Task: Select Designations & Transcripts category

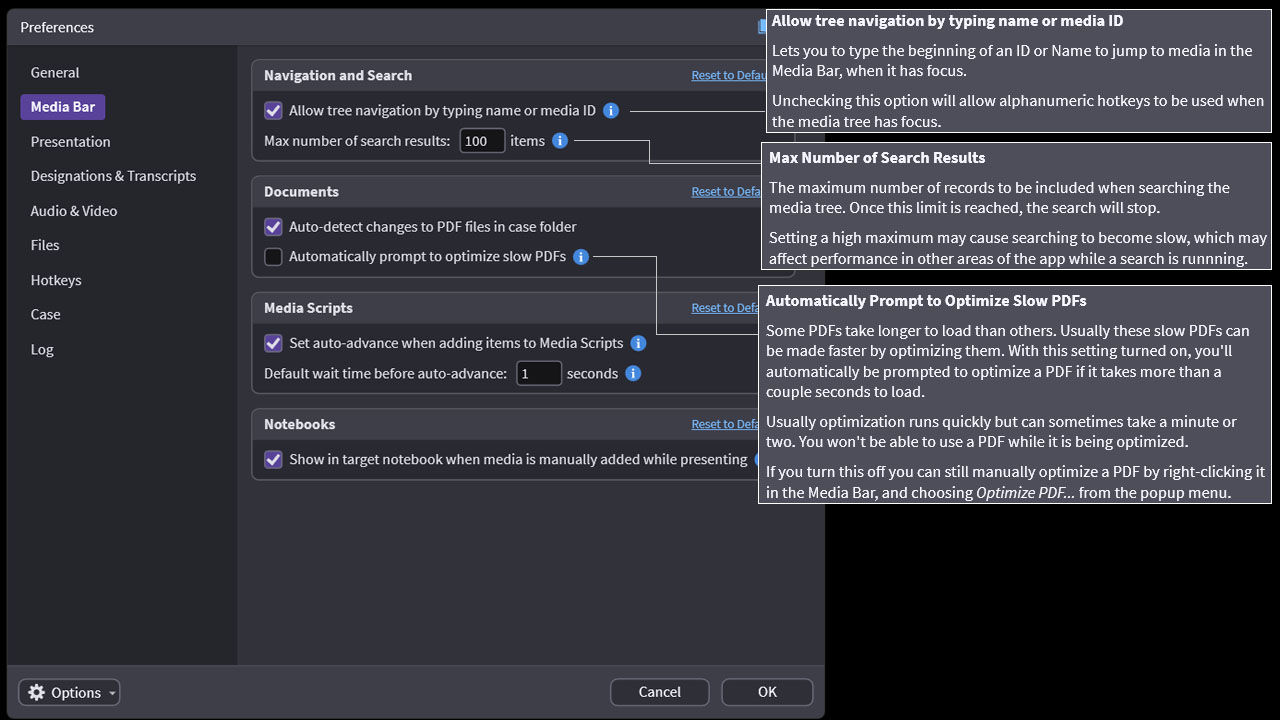Action: [113, 176]
